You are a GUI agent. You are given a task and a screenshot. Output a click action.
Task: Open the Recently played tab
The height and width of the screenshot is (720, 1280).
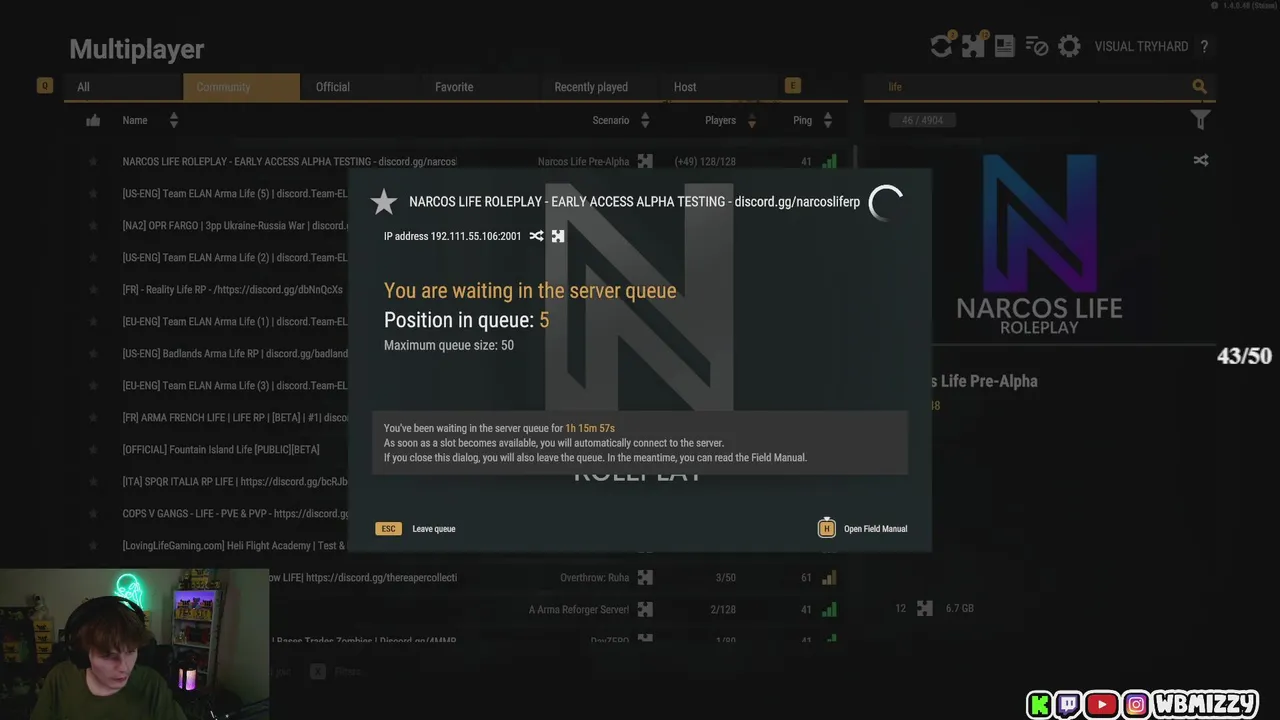point(599,87)
